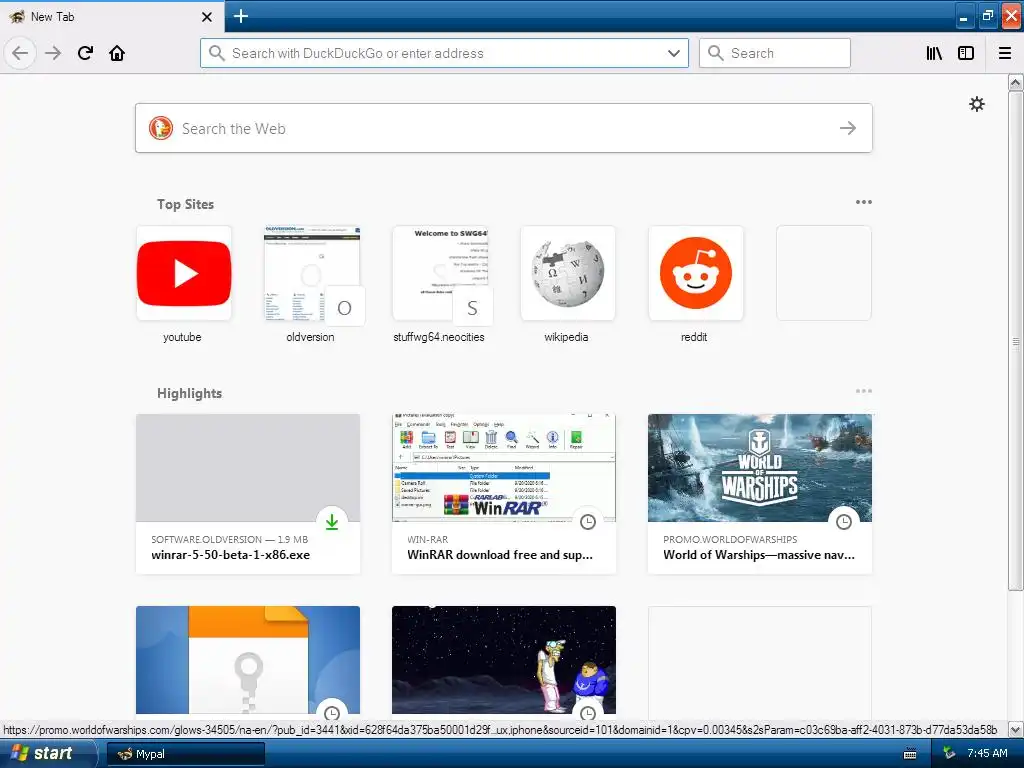Toggle the sidebar panel icon
The image size is (1024, 768).
point(966,53)
